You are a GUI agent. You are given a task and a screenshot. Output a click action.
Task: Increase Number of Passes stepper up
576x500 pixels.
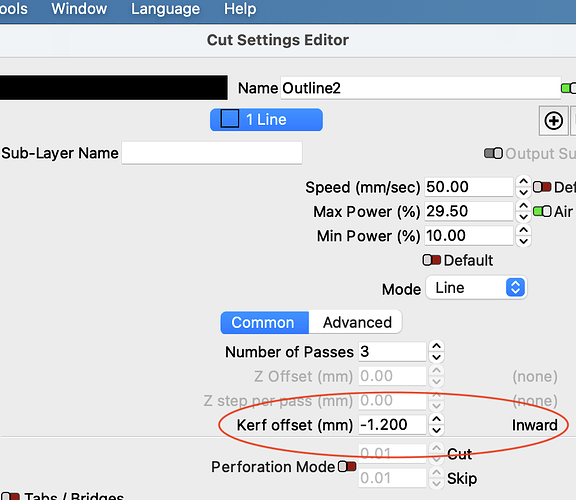(x=436, y=346)
